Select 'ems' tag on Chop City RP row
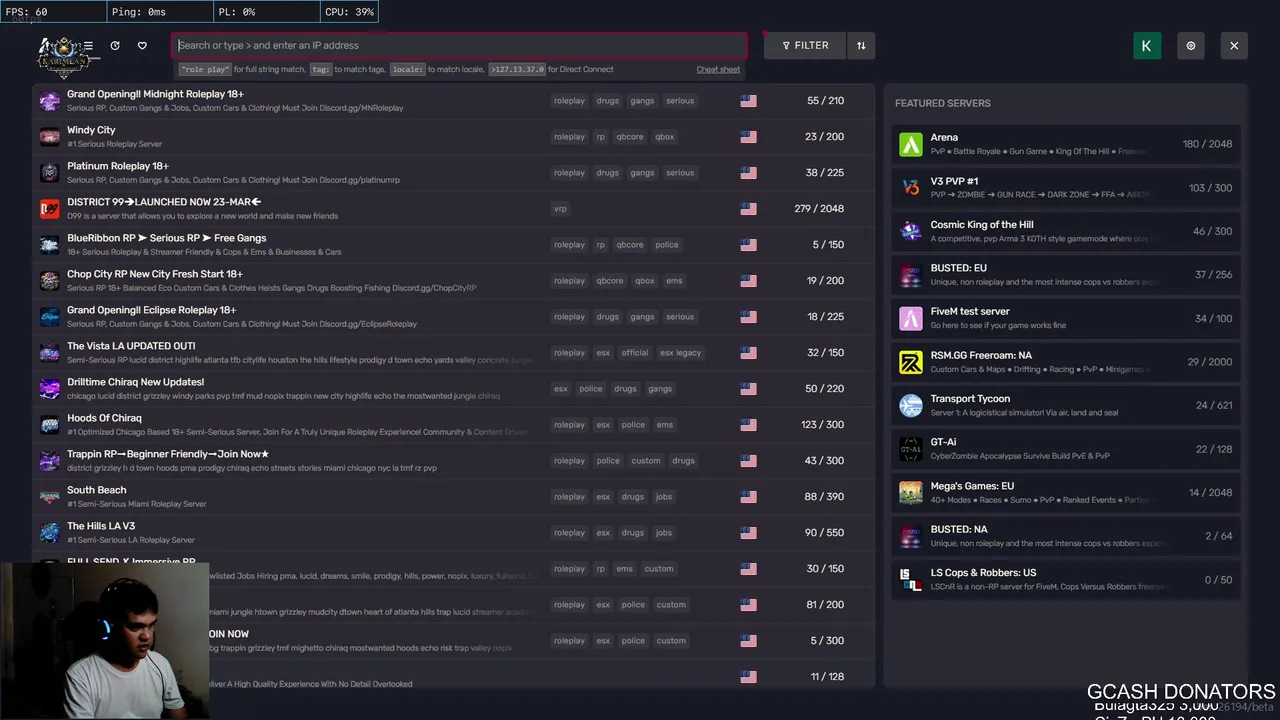Image resolution: width=1280 pixels, height=720 pixels. [674, 281]
